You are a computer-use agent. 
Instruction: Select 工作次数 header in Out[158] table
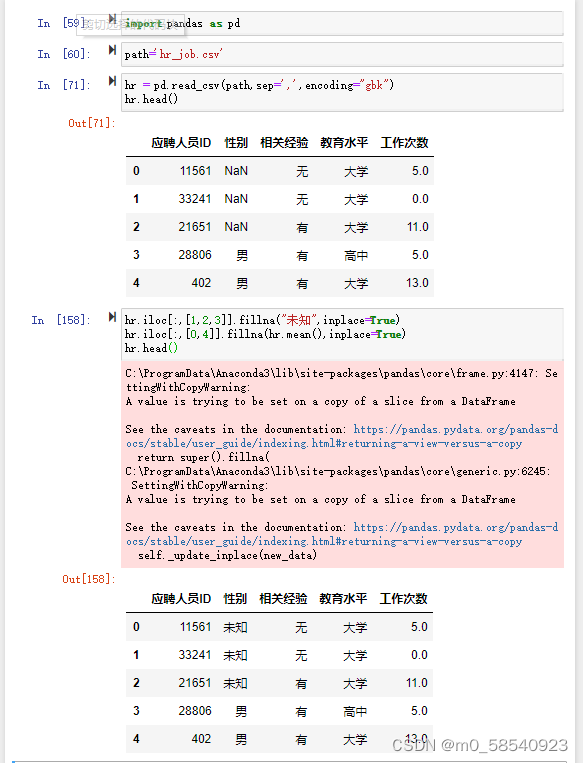tap(403, 599)
